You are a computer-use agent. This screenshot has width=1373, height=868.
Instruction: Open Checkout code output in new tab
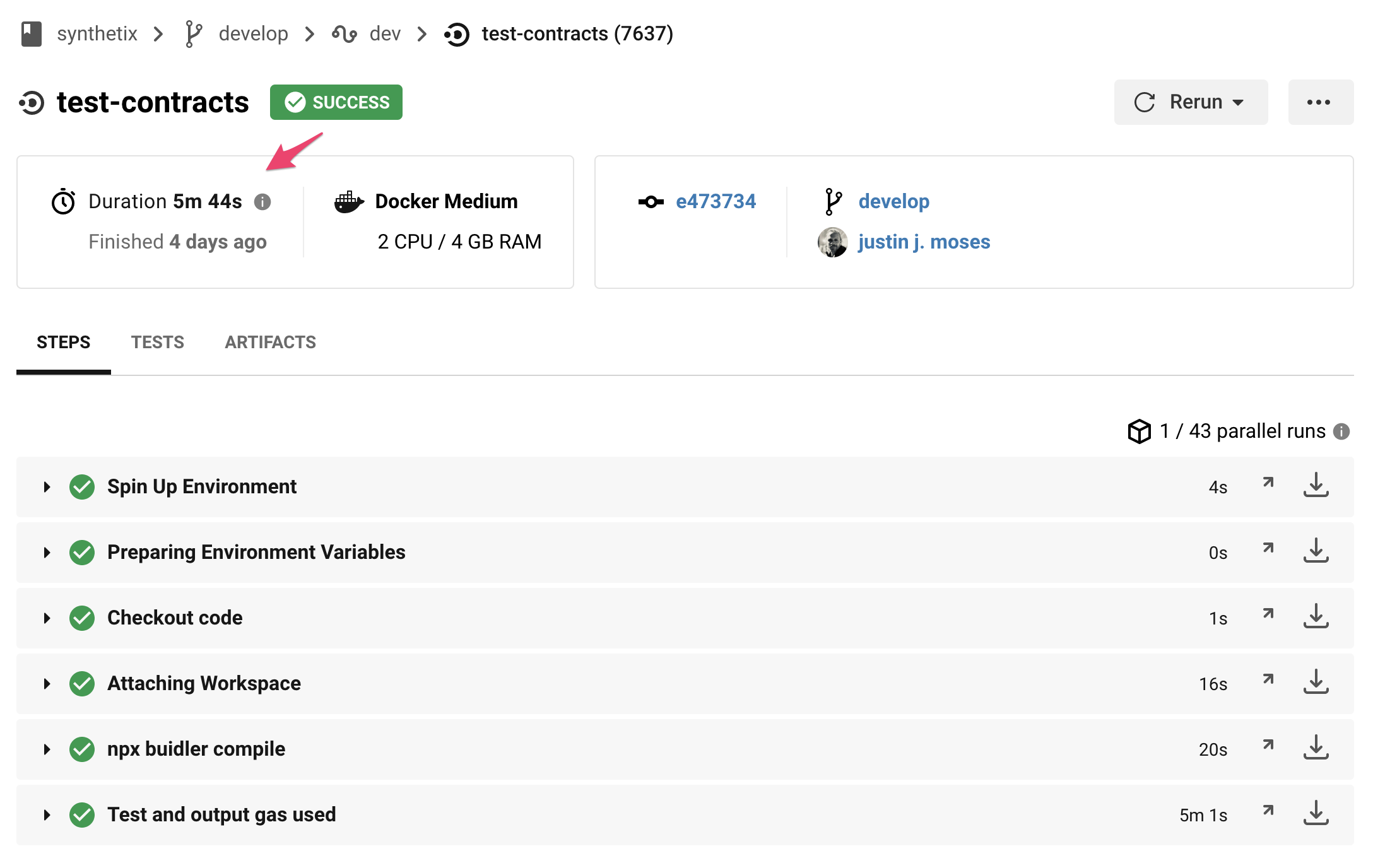1268,614
